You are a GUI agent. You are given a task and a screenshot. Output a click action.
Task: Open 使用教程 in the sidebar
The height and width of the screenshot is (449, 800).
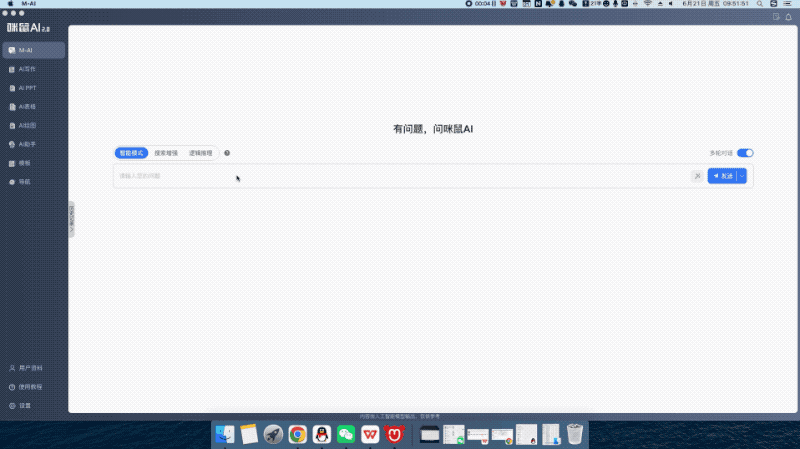point(30,387)
